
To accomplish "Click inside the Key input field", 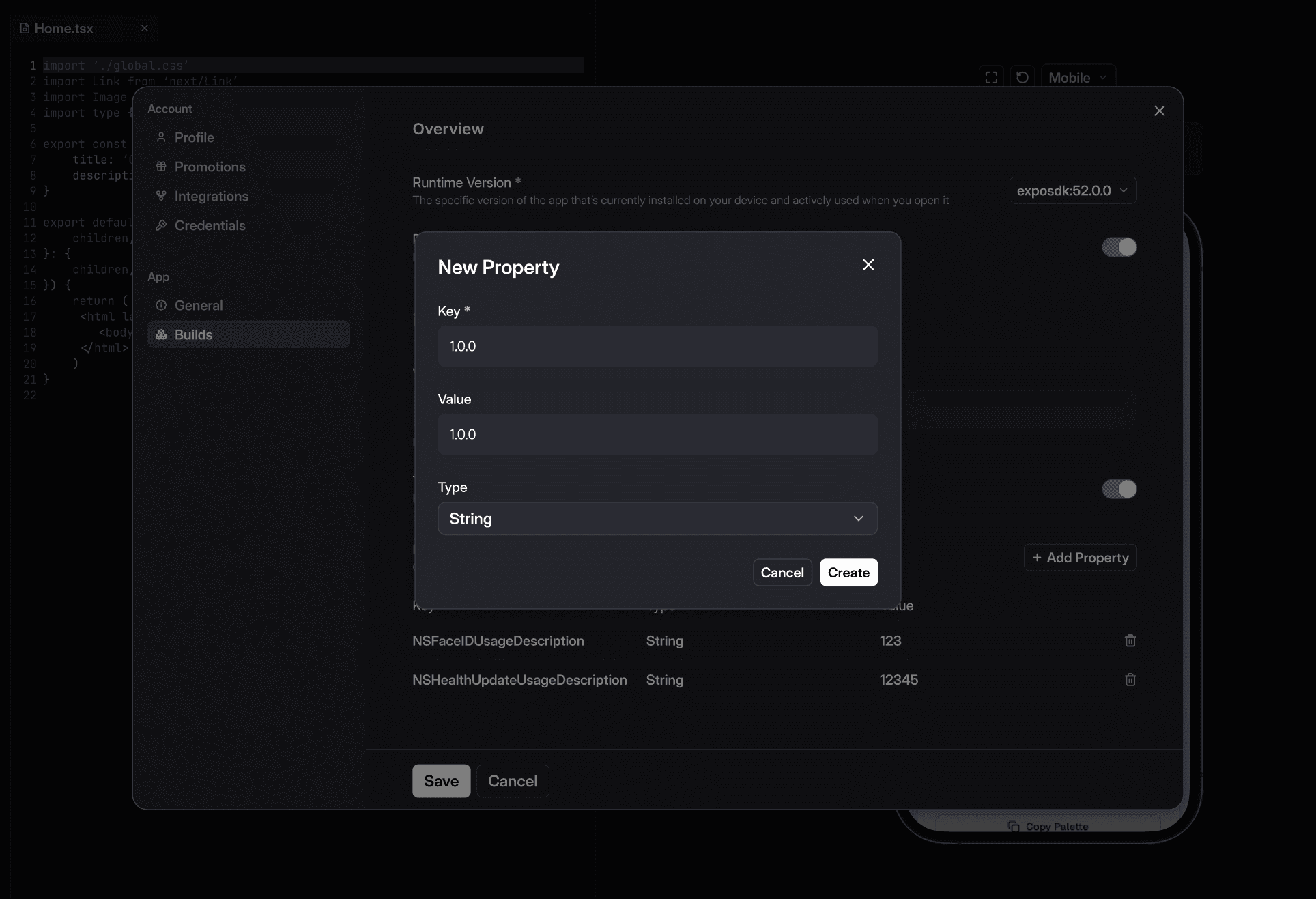I will tap(657, 346).
